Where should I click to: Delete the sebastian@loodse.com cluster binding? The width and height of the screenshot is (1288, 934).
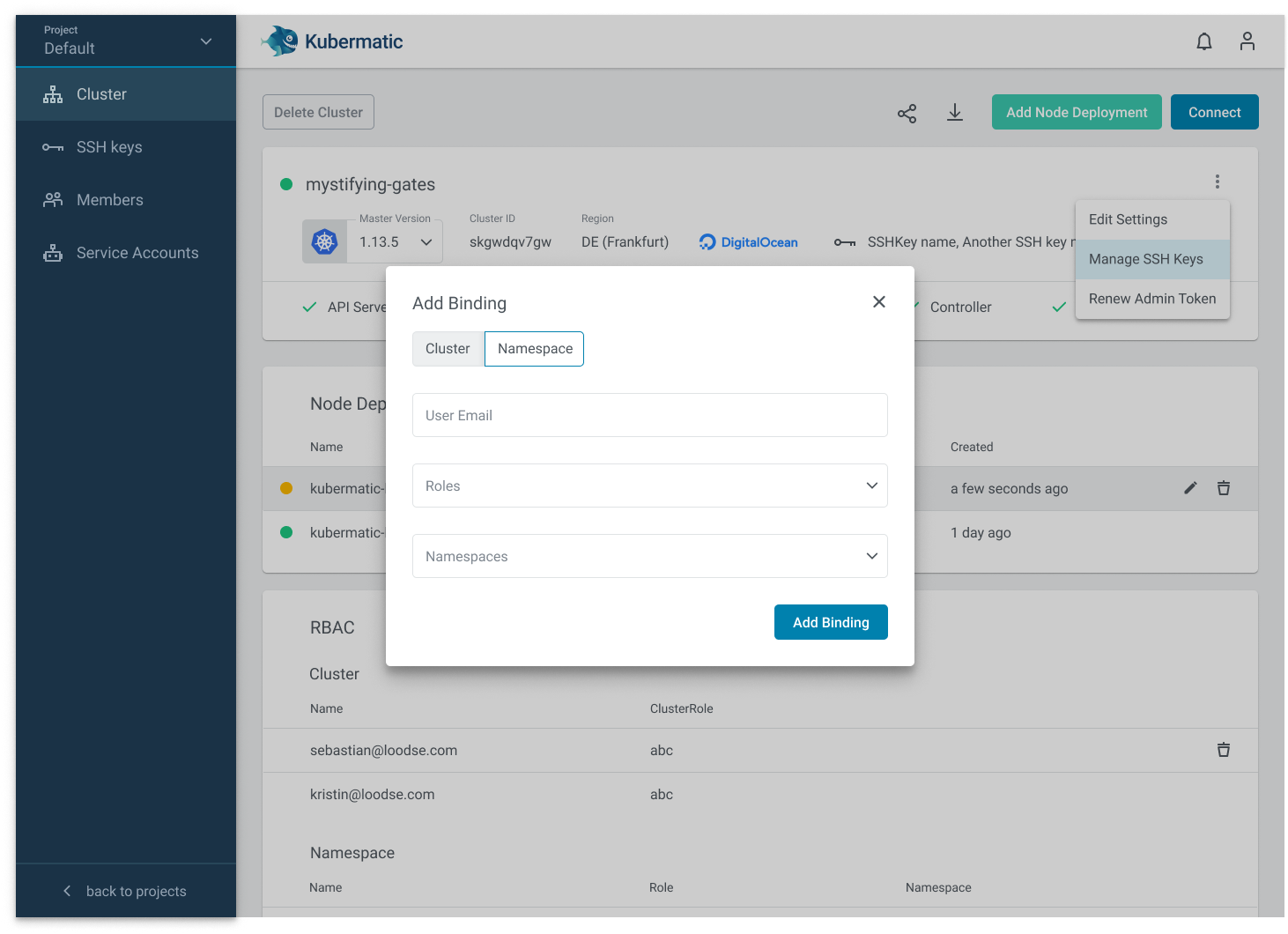coord(1223,750)
